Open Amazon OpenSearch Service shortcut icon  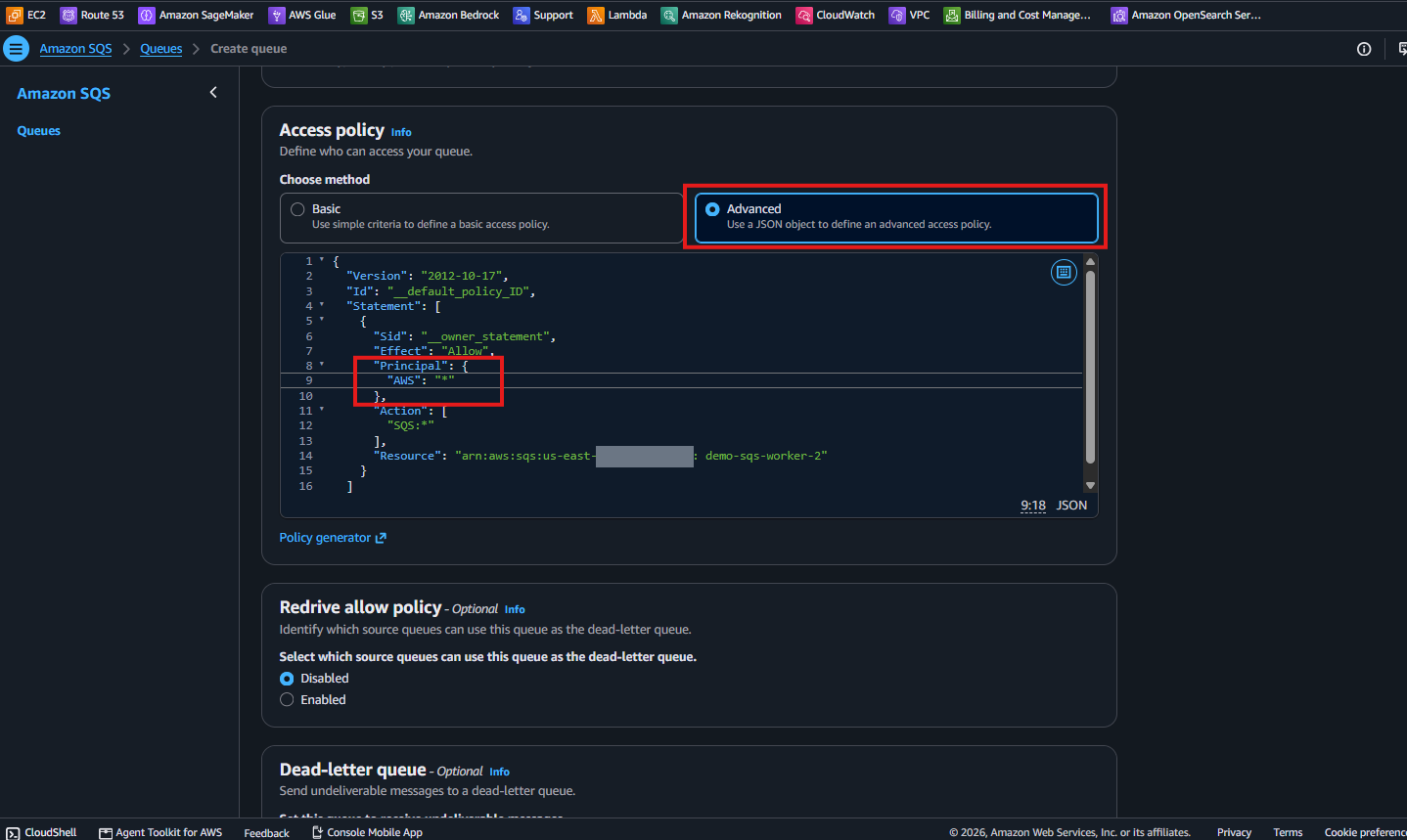click(x=1119, y=15)
